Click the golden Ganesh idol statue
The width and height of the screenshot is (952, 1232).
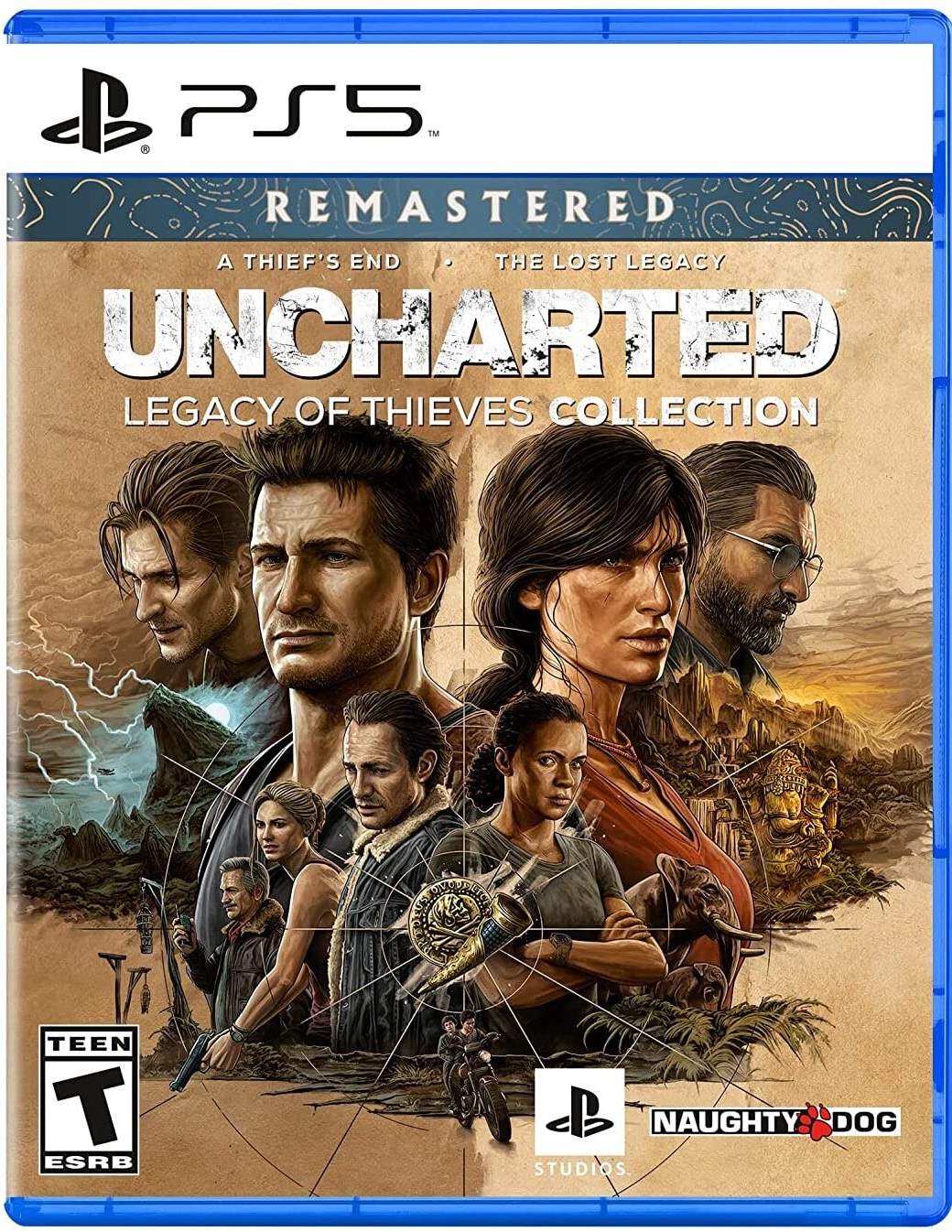tap(798, 806)
